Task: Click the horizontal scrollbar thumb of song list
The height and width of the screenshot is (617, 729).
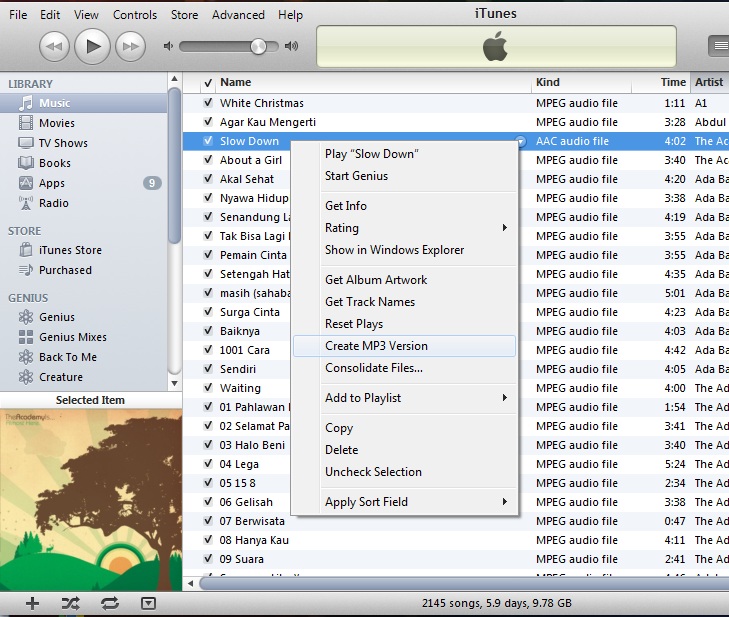Action: (464, 583)
